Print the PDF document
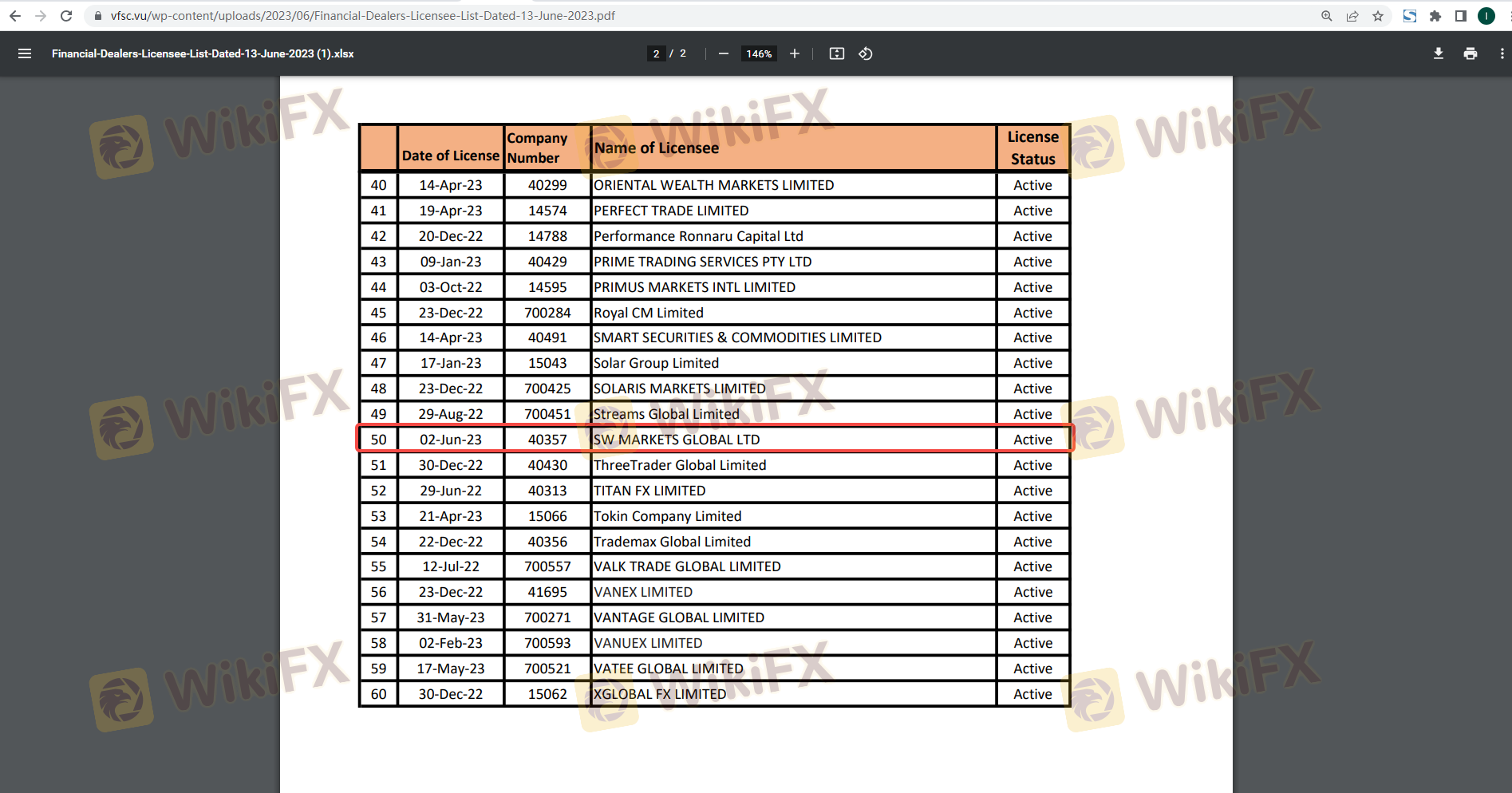The width and height of the screenshot is (1512, 793). coord(1470,53)
